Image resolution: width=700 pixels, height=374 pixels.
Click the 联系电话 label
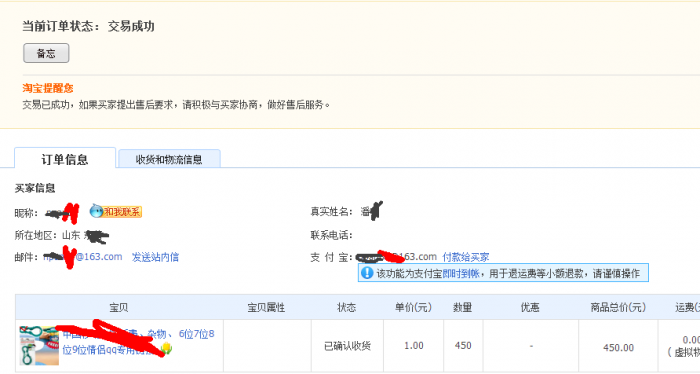331,235
